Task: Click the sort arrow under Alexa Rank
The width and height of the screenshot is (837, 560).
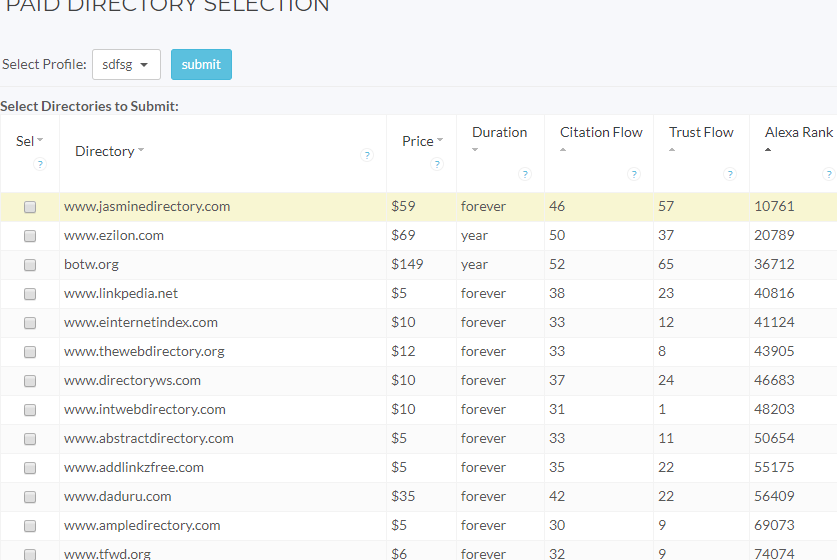Action: point(768,150)
